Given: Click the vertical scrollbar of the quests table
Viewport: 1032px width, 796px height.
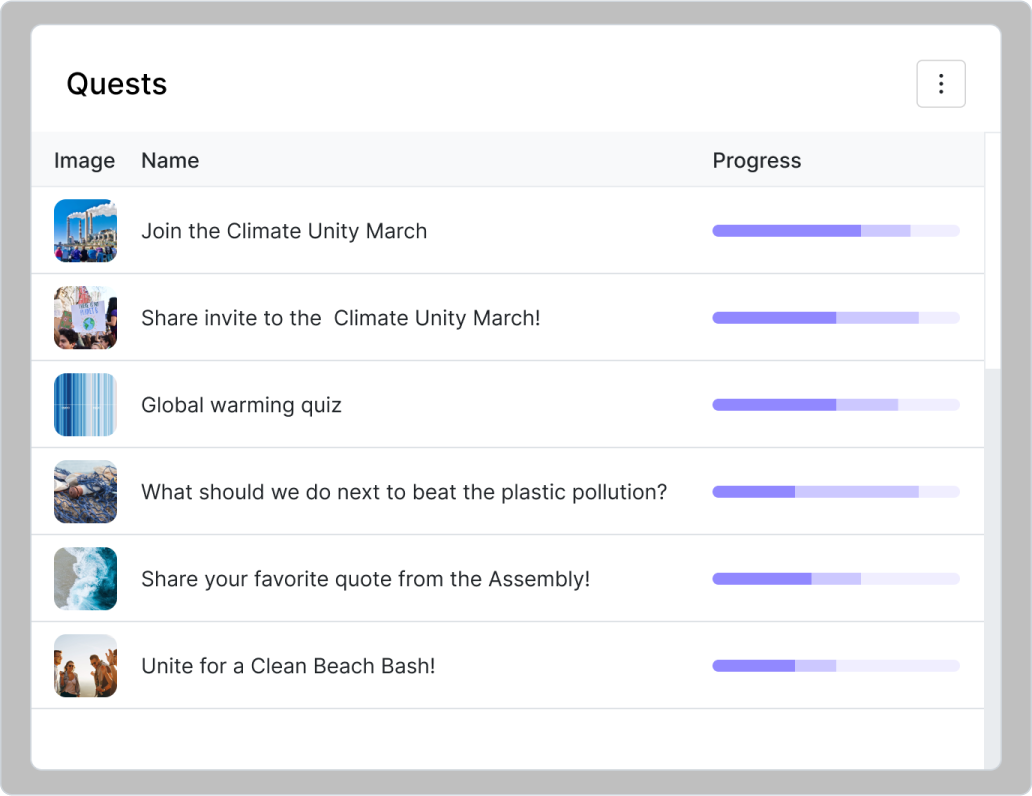Looking at the screenshot, I should coord(992,250).
